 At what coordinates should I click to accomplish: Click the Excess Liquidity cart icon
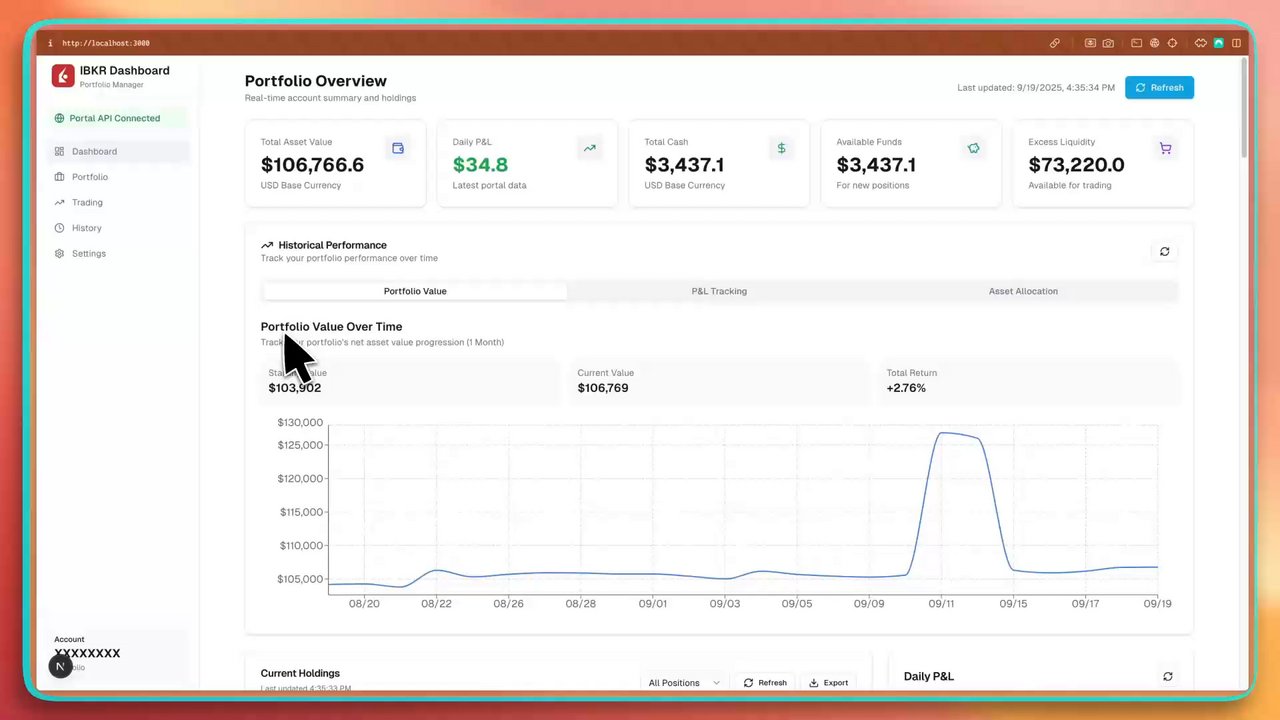point(1165,148)
